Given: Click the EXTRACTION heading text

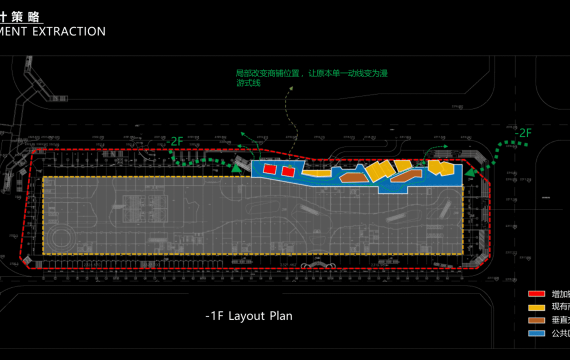Looking at the screenshot, I should click(69, 32).
